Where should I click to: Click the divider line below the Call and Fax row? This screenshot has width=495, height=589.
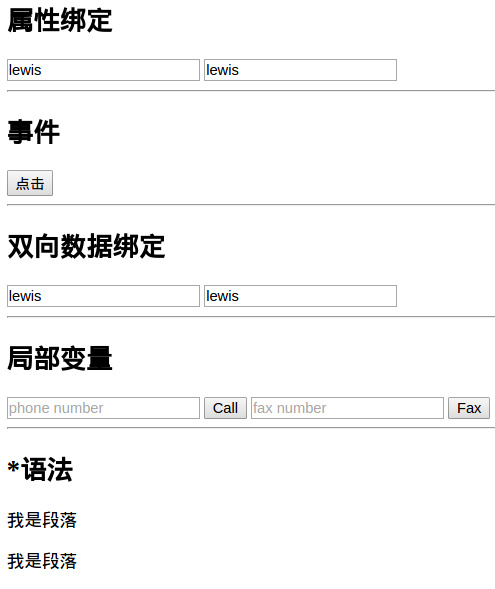click(251, 428)
